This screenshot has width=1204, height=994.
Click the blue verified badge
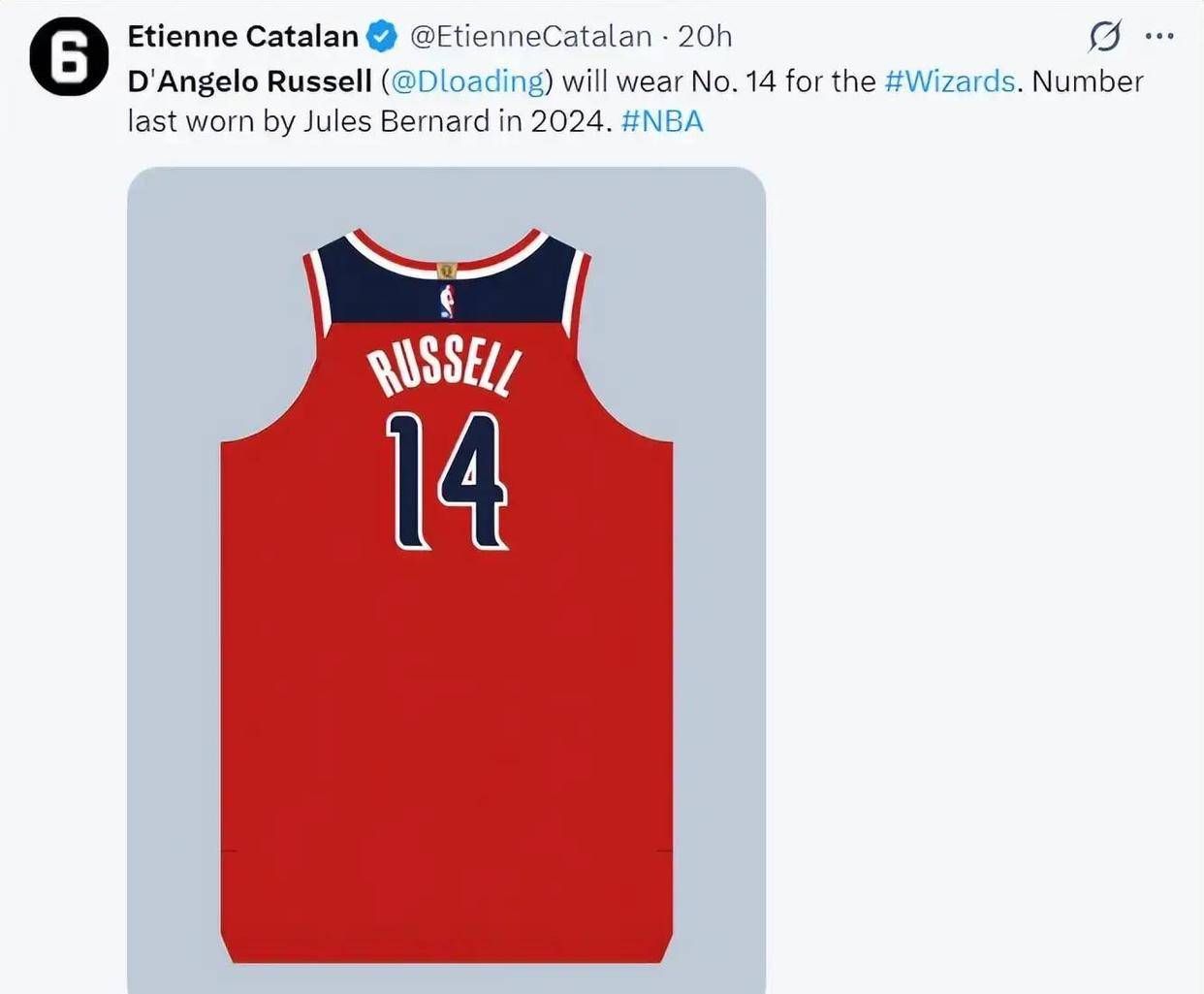[x=382, y=37]
